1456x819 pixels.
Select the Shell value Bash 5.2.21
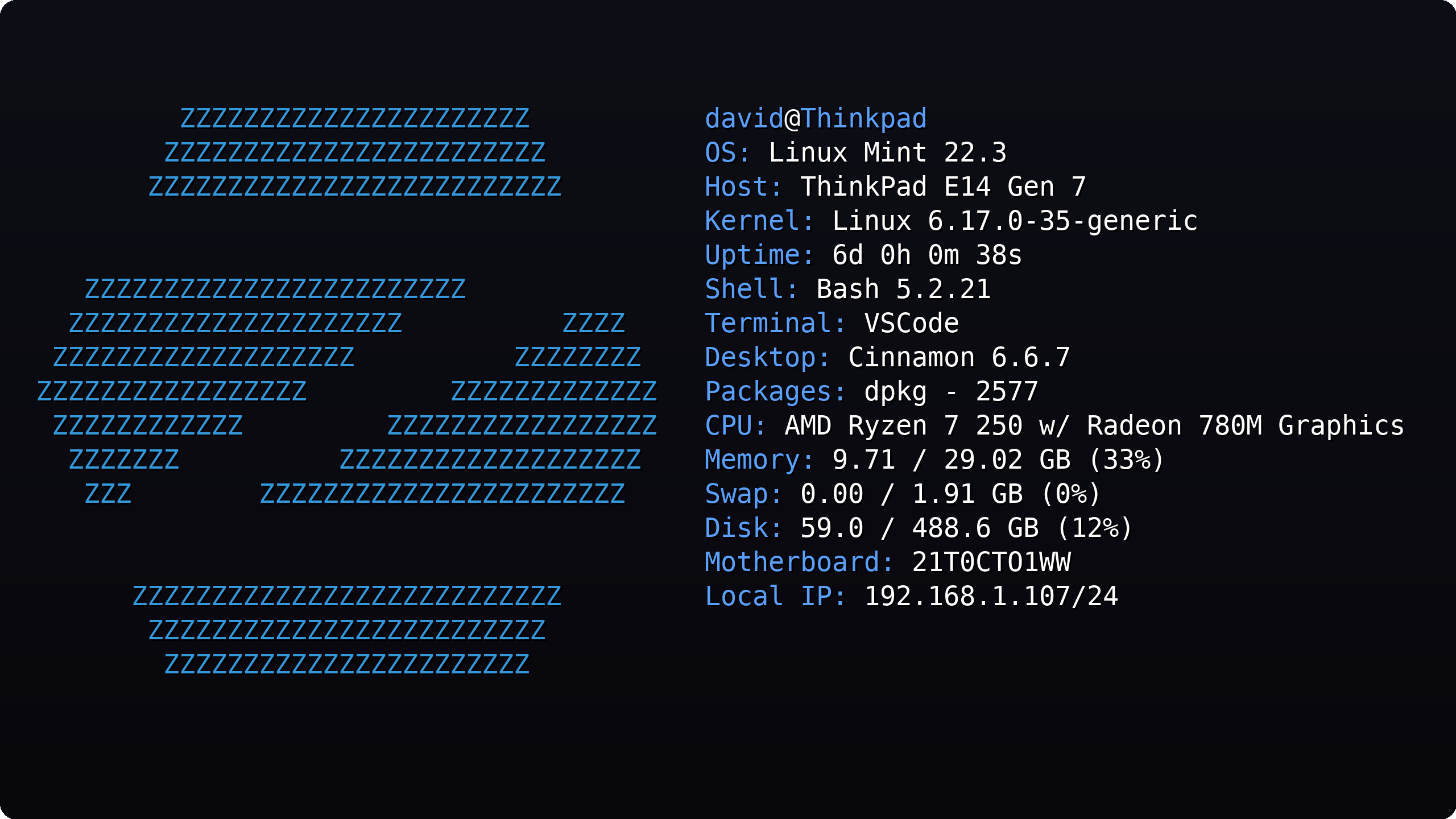coord(904,289)
